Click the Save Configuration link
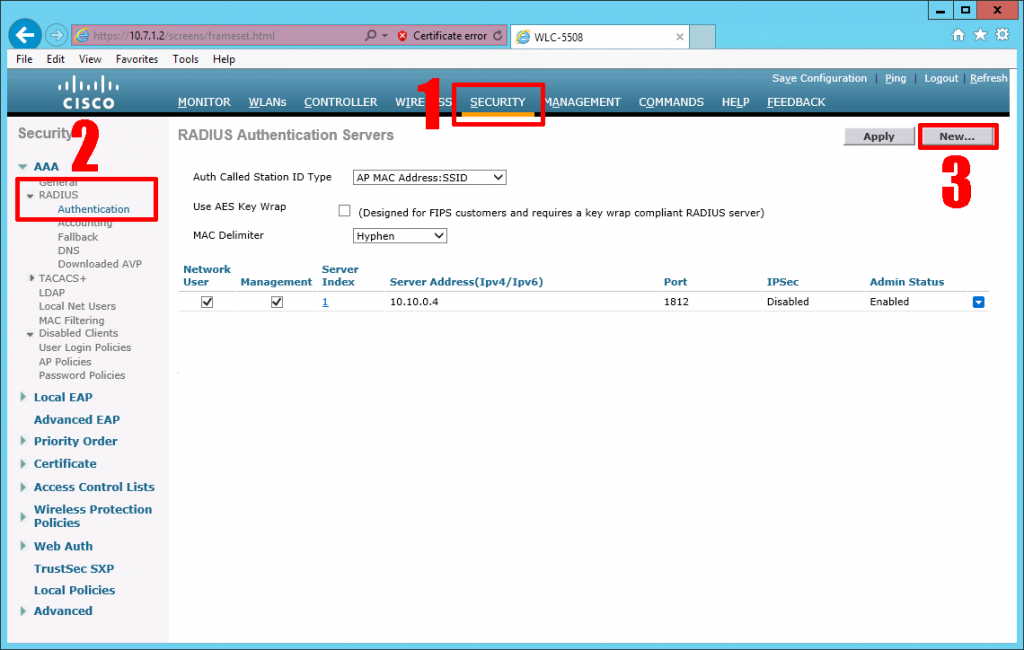Screen dimensions: 1024x650 click(819, 78)
